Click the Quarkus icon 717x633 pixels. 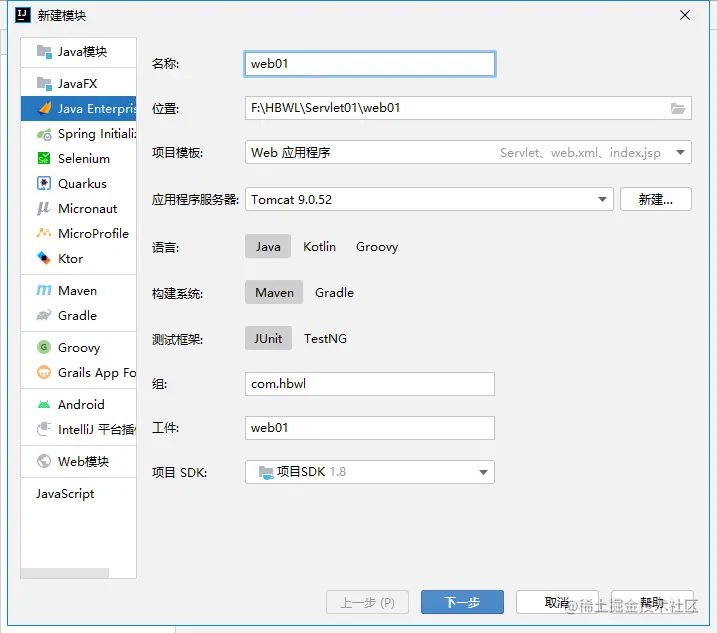click(x=44, y=183)
